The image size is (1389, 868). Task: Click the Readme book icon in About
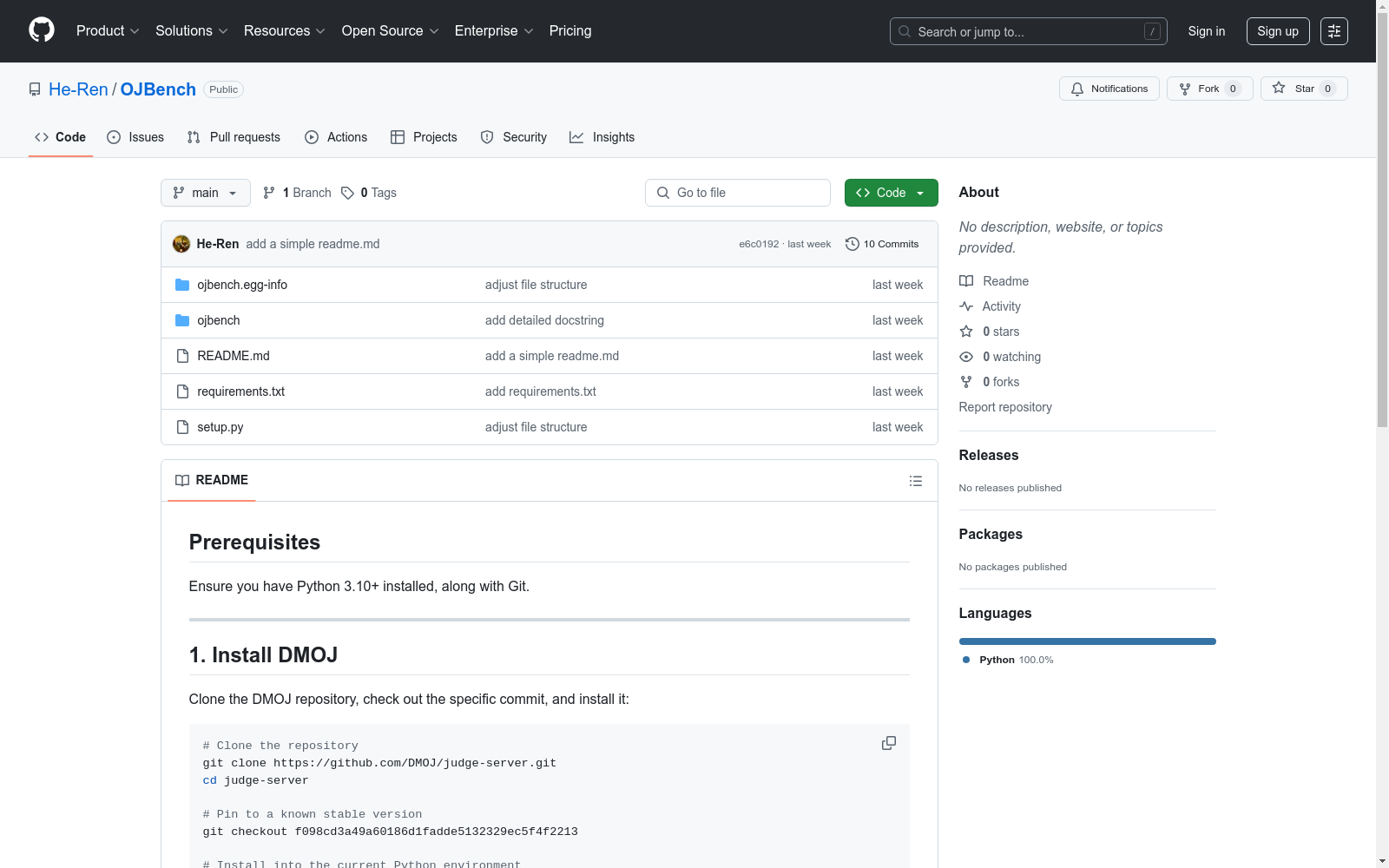click(966, 281)
